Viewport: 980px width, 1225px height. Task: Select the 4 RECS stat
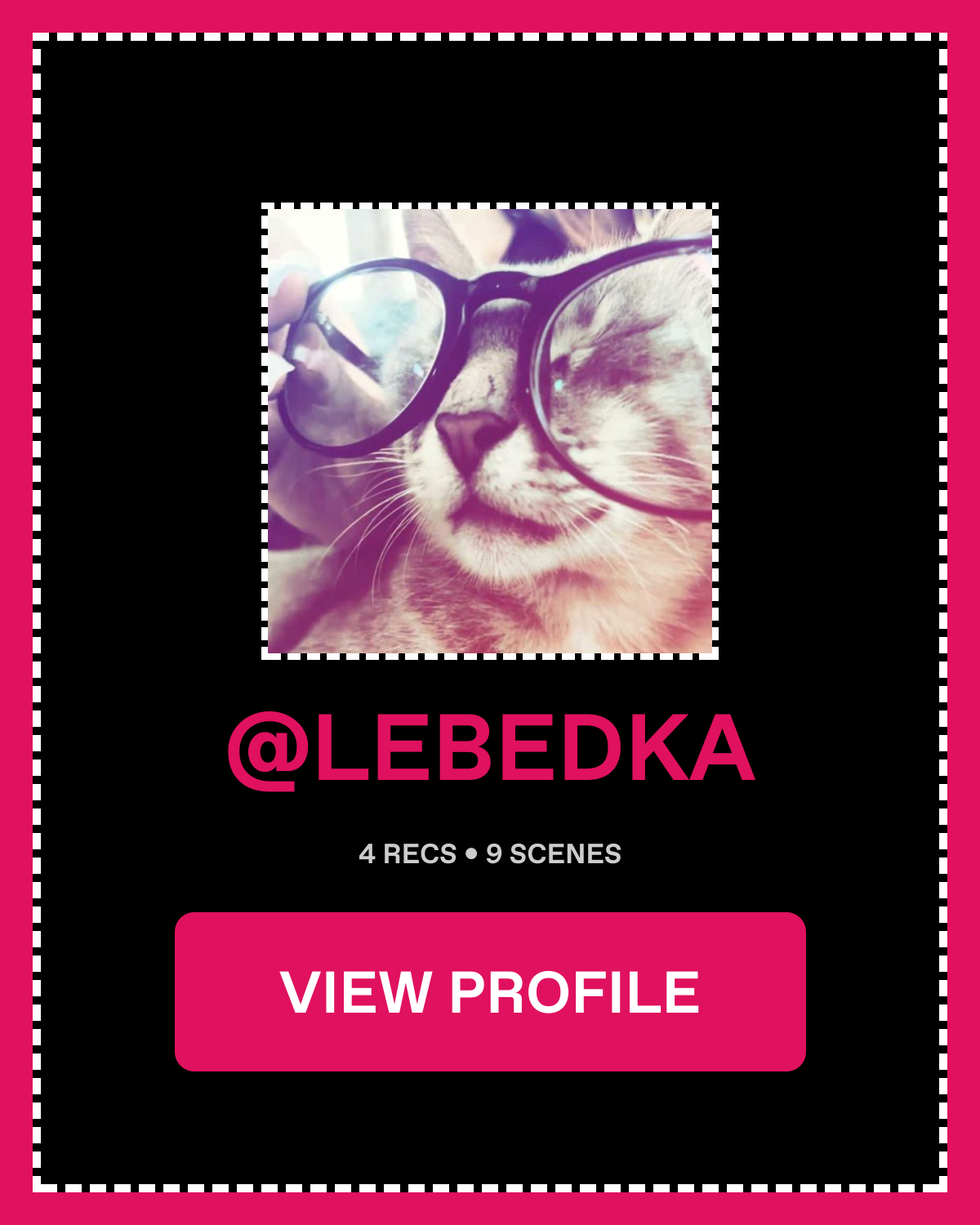pyautogui.click(x=408, y=854)
